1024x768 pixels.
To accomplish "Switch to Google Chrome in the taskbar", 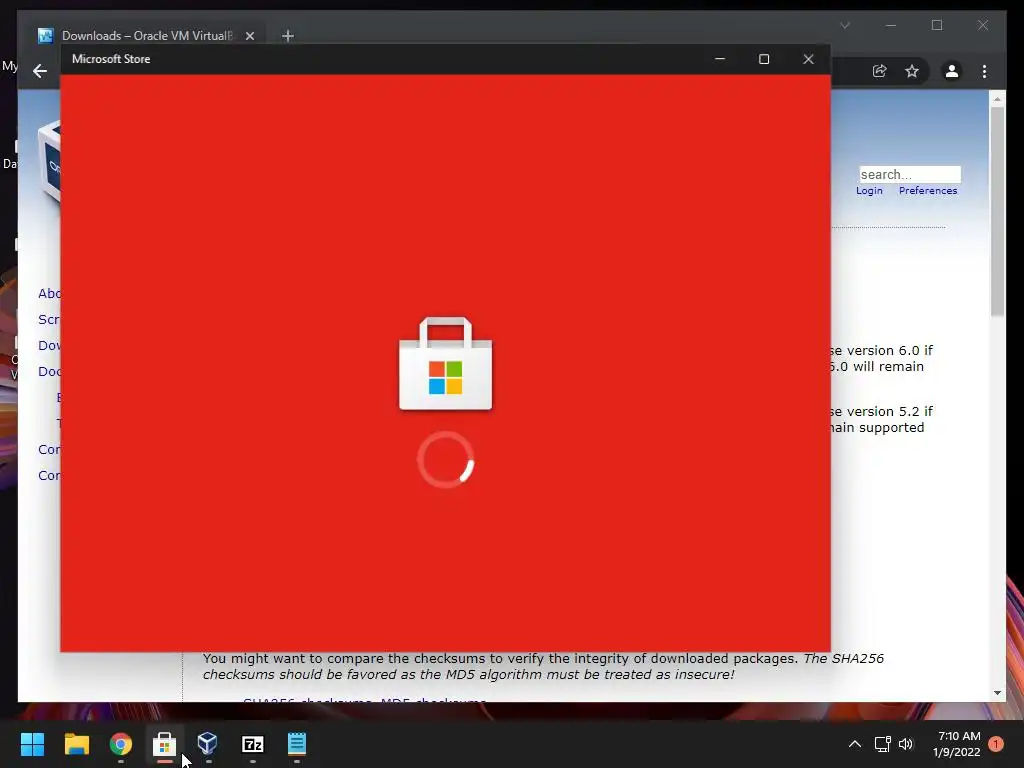I will 121,744.
